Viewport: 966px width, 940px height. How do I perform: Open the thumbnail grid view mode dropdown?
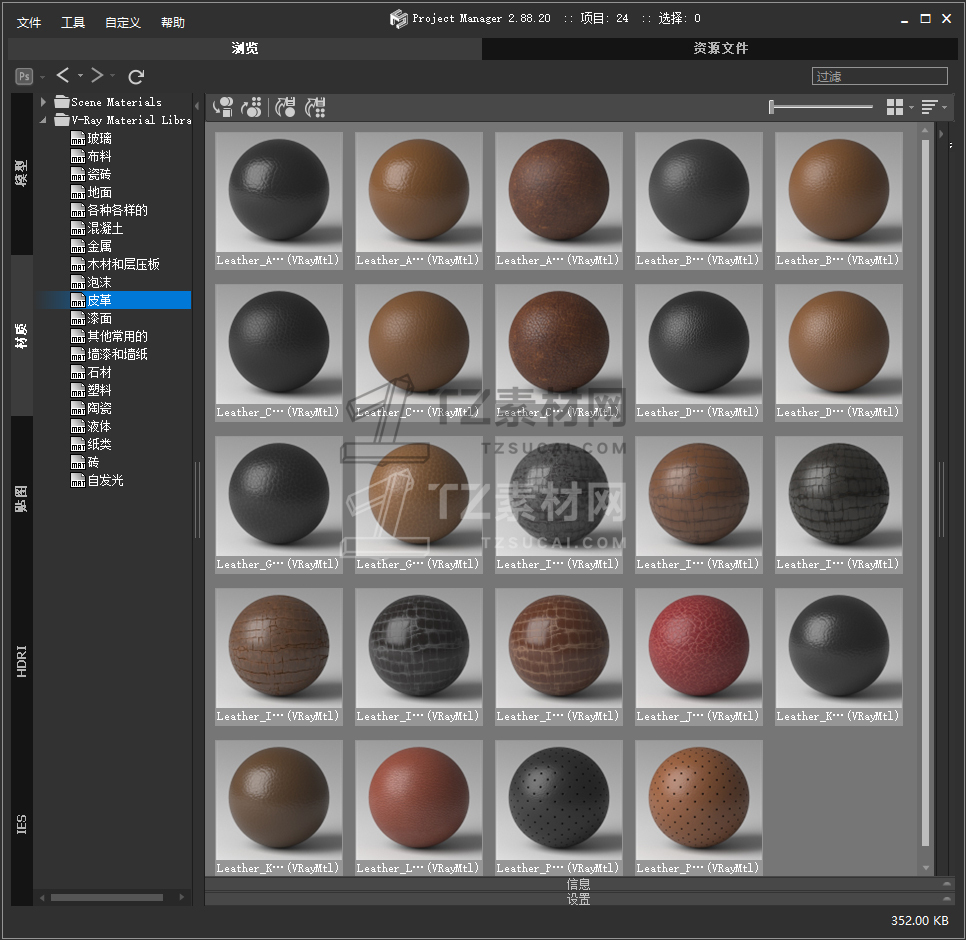click(x=899, y=107)
